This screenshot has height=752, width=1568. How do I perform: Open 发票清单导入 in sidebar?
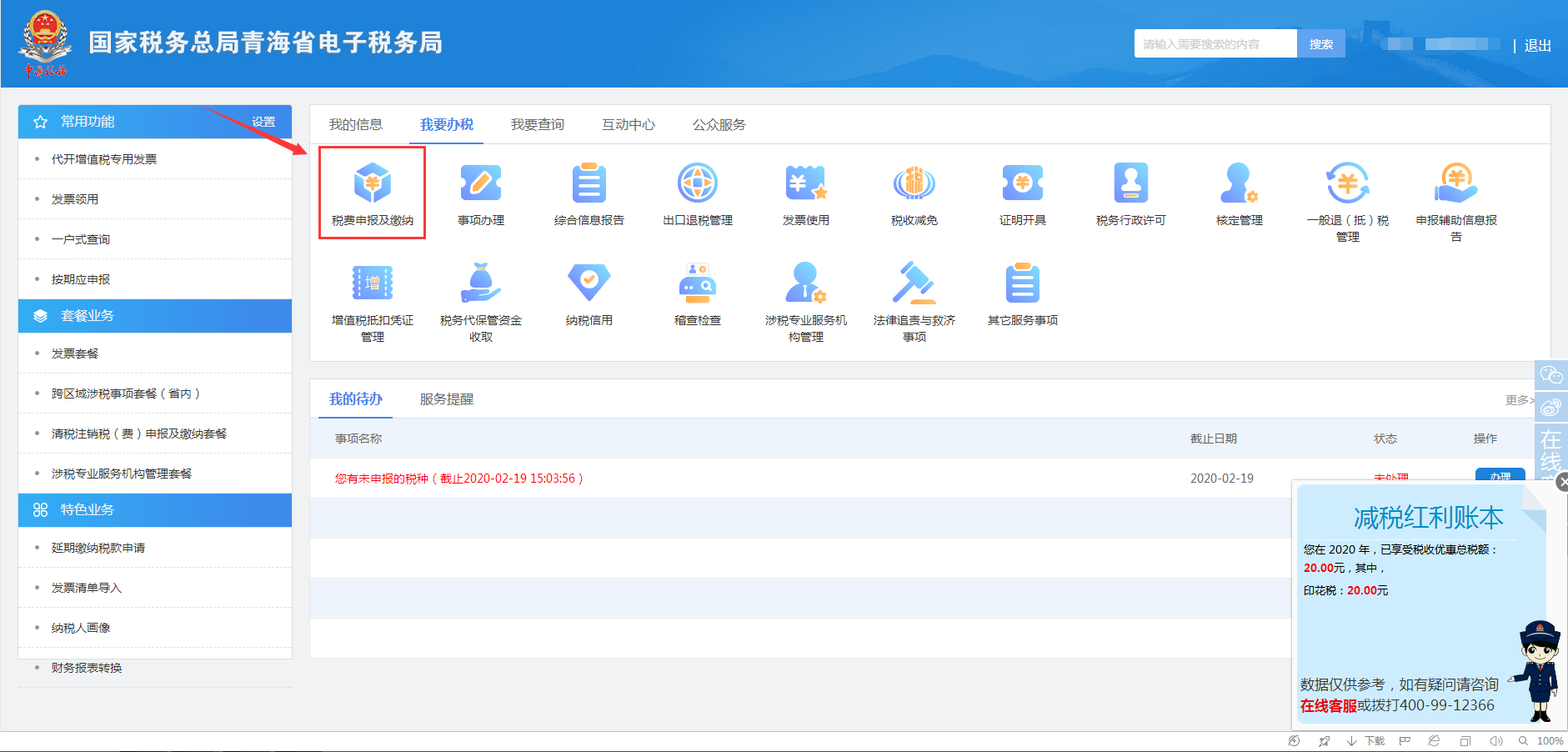tap(87, 588)
